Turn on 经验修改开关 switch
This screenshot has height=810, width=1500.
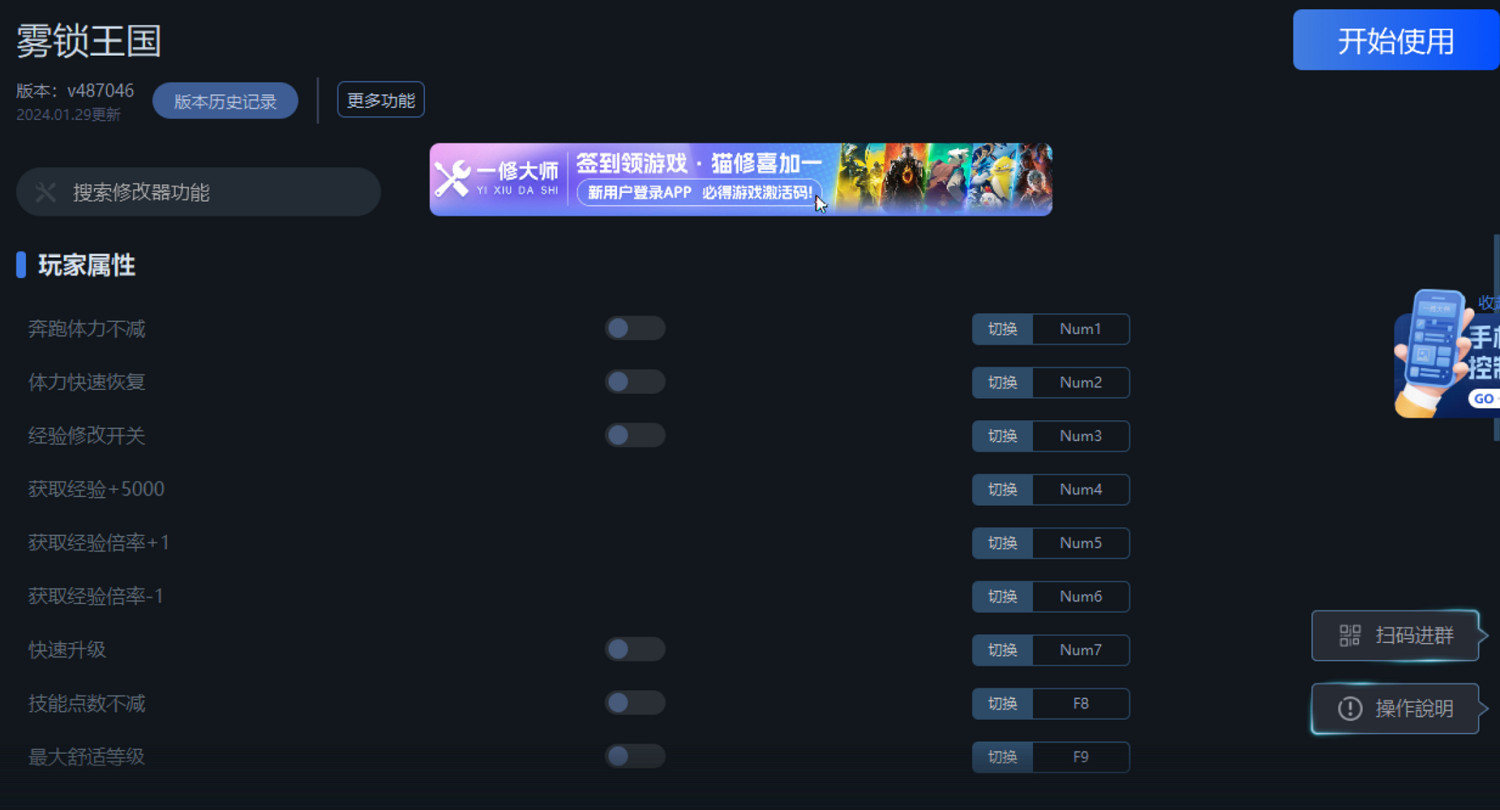coord(635,435)
